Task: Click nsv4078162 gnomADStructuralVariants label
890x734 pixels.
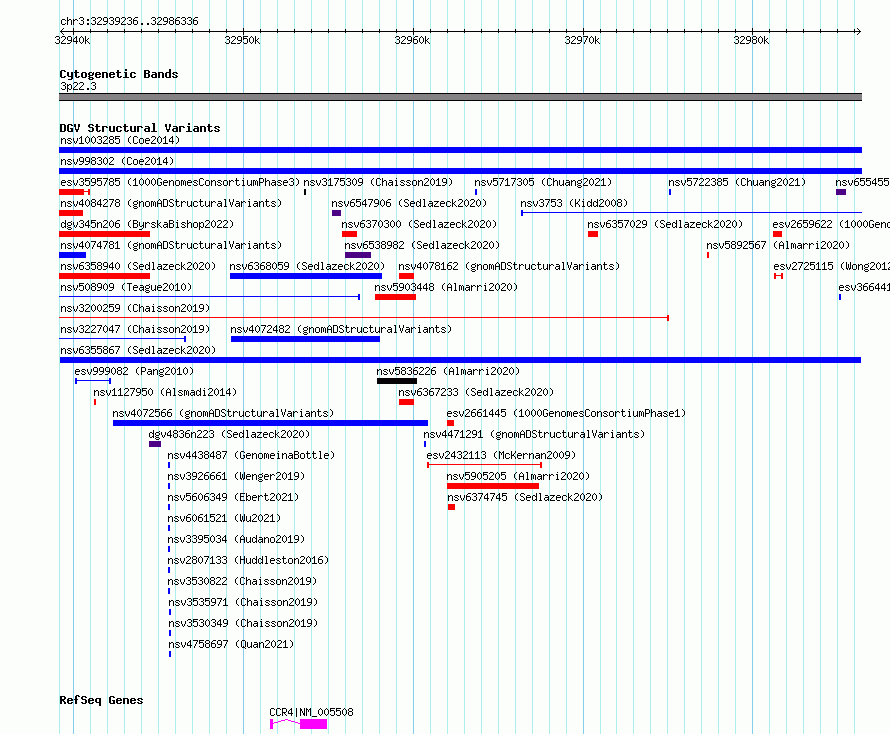Action: 509,266
